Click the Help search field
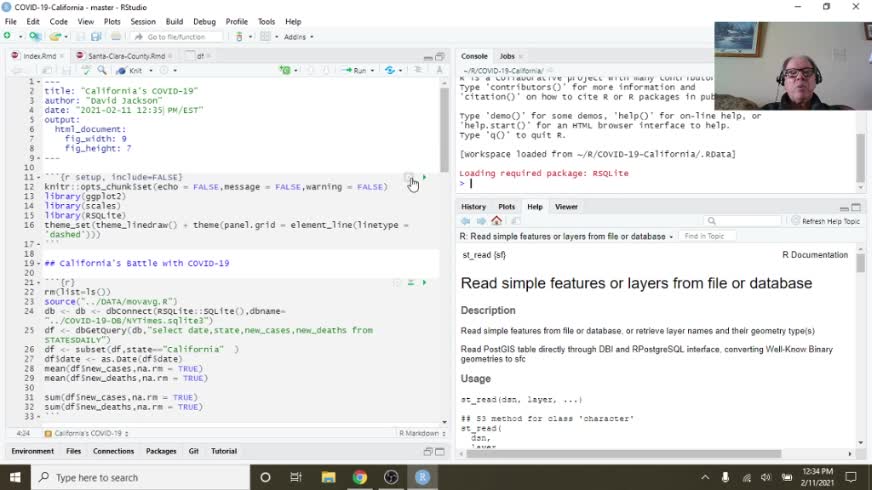Screen dimensions: 872x490 [x=742, y=221]
